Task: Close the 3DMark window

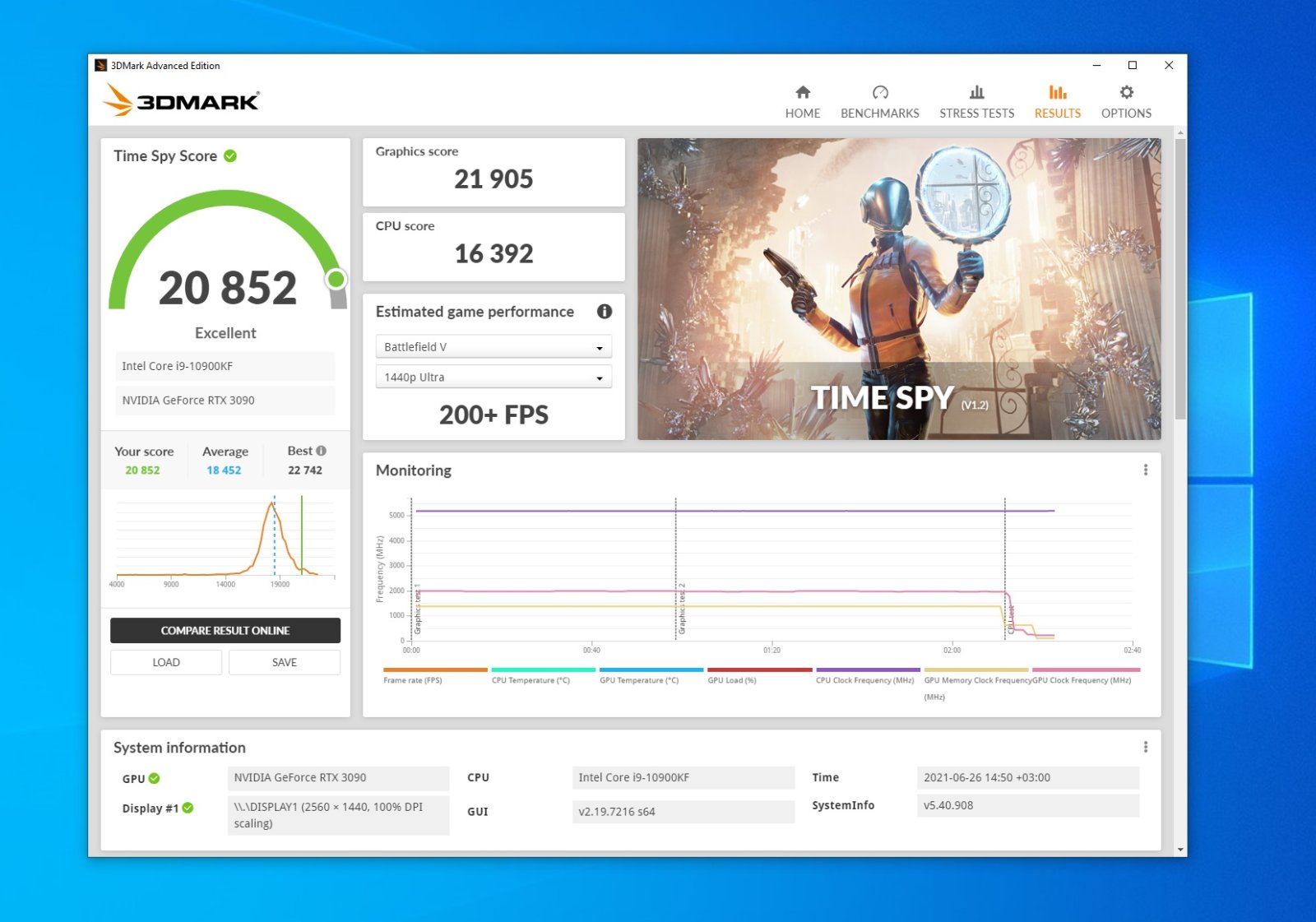Action: (x=1169, y=65)
